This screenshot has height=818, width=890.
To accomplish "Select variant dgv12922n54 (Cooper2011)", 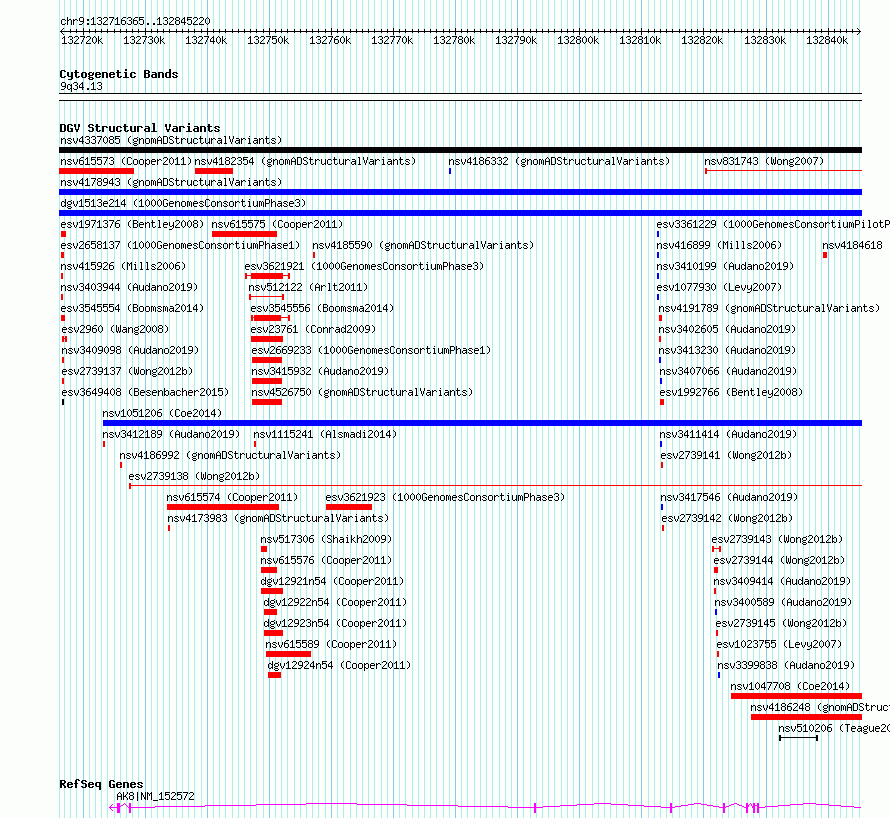I will [335, 602].
